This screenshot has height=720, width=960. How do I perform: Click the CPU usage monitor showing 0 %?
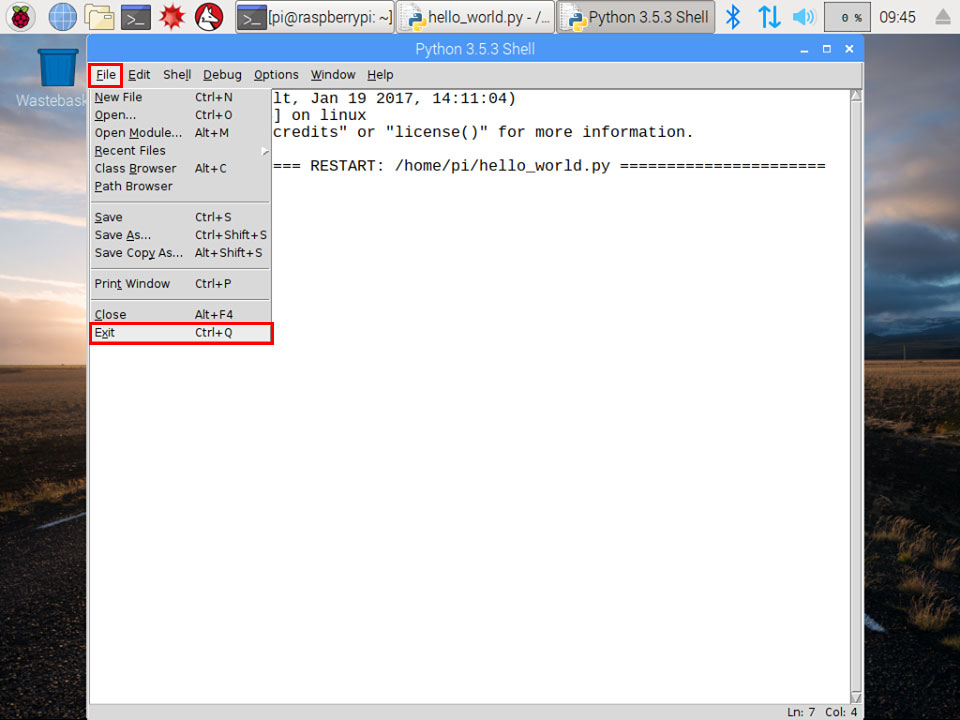847,17
